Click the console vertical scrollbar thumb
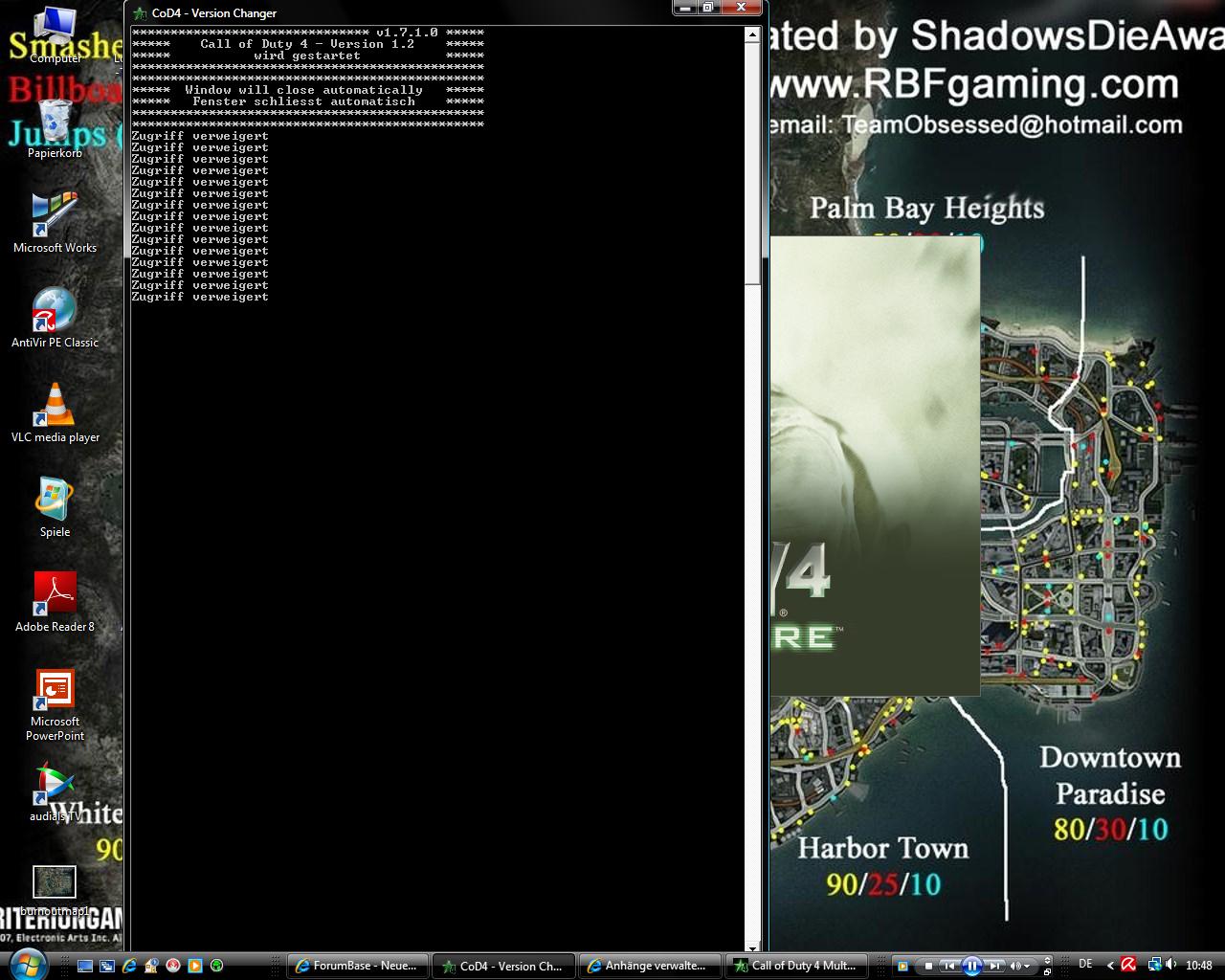The width and height of the screenshot is (1225, 980). 752,163
